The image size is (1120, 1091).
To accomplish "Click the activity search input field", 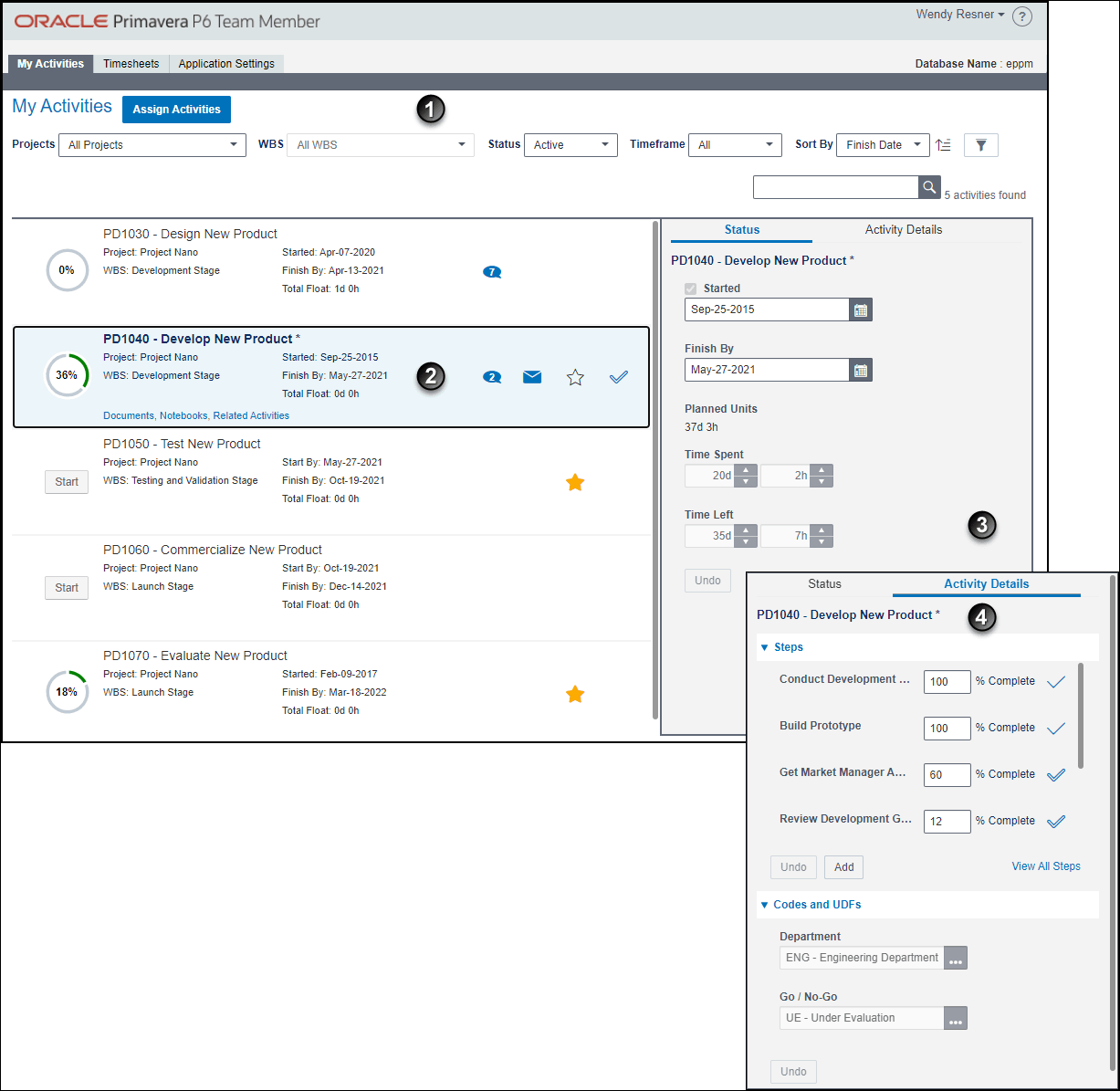I will pyautogui.click(x=835, y=187).
